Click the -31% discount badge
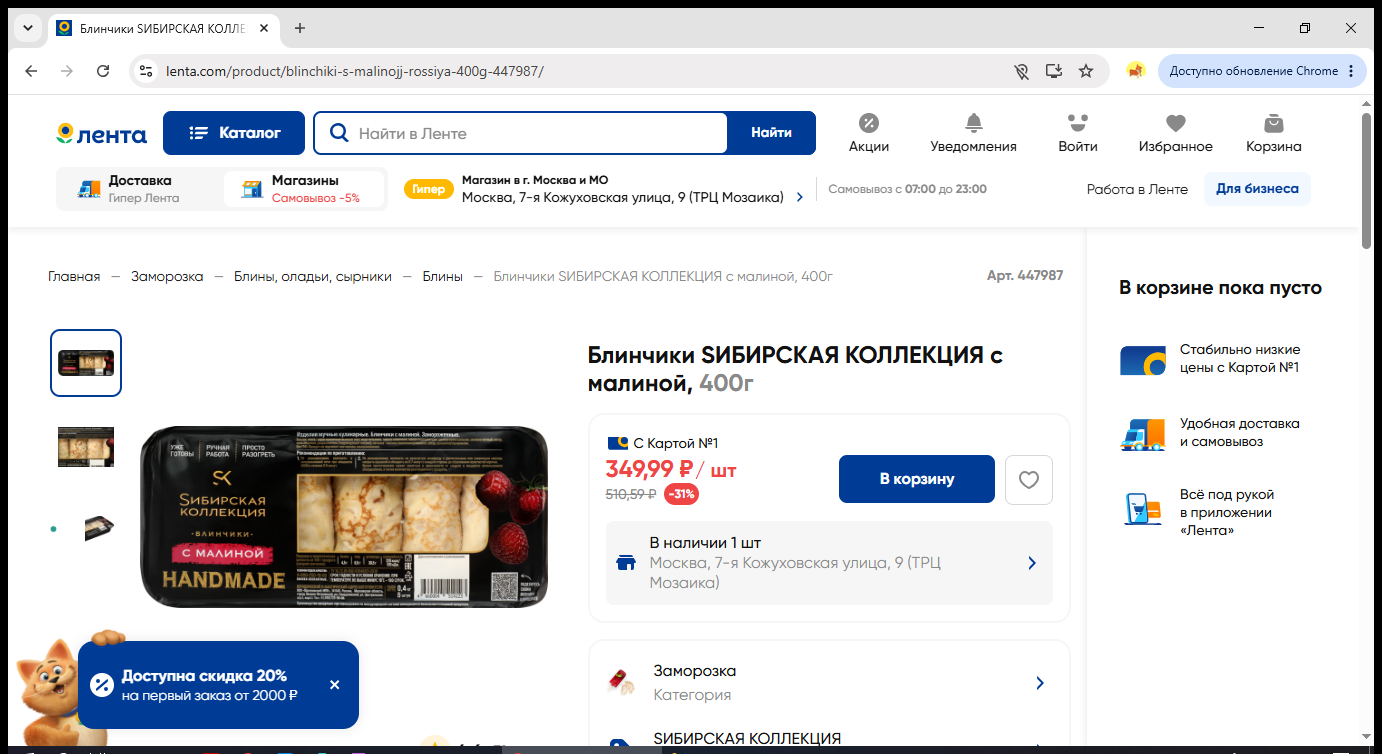The image size is (1382, 754). (682, 494)
